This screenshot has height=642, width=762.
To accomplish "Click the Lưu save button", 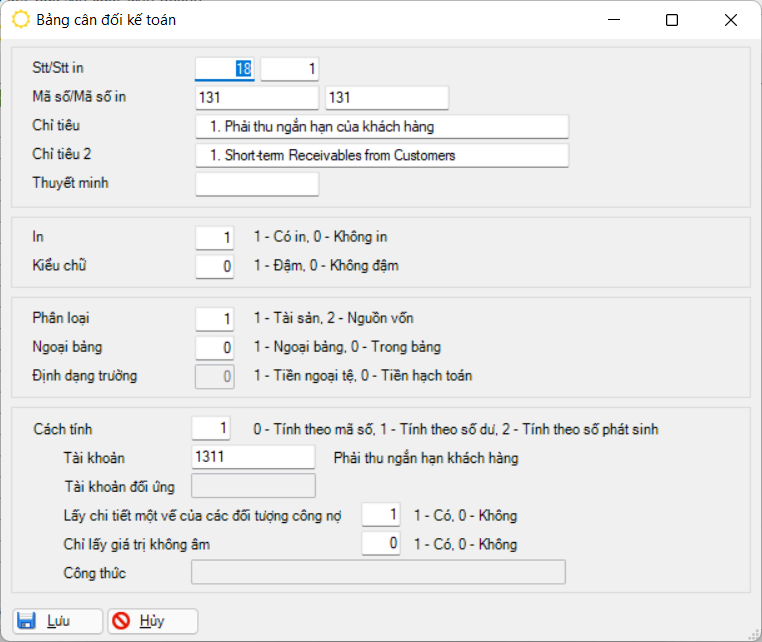I will (58, 621).
